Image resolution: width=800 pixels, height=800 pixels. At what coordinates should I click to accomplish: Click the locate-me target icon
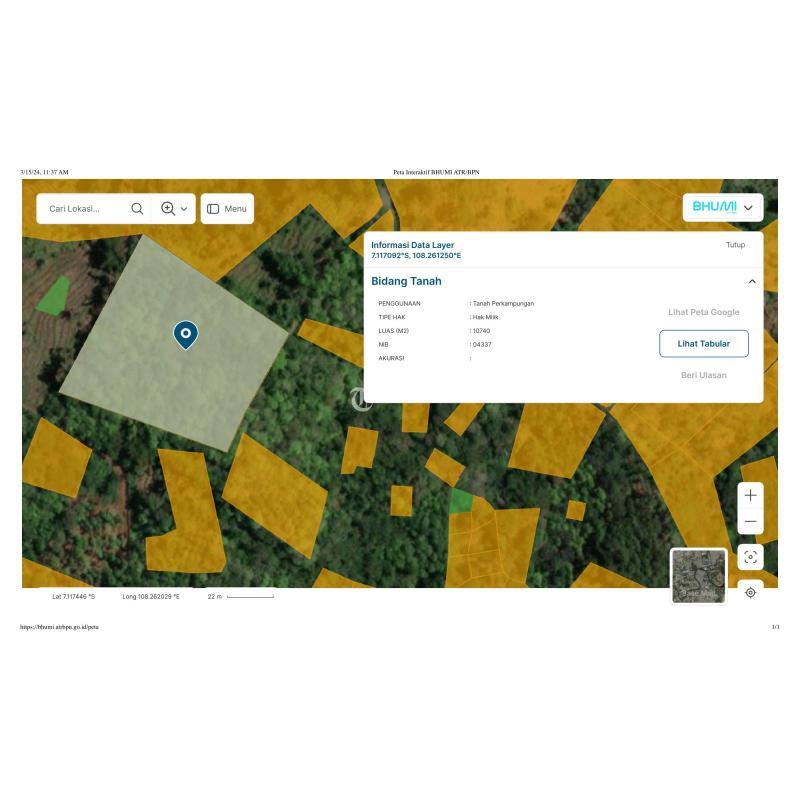click(x=751, y=593)
